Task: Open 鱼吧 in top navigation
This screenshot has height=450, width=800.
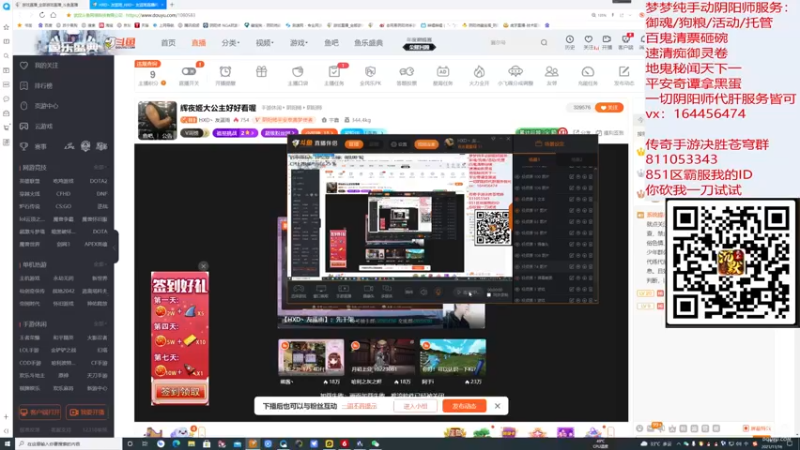Action: click(x=331, y=43)
